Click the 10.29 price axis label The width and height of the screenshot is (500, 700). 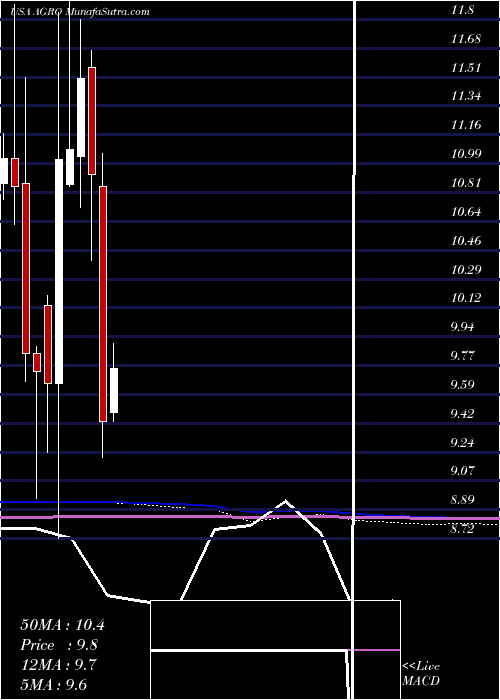pyautogui.click(x=466, y=270)
